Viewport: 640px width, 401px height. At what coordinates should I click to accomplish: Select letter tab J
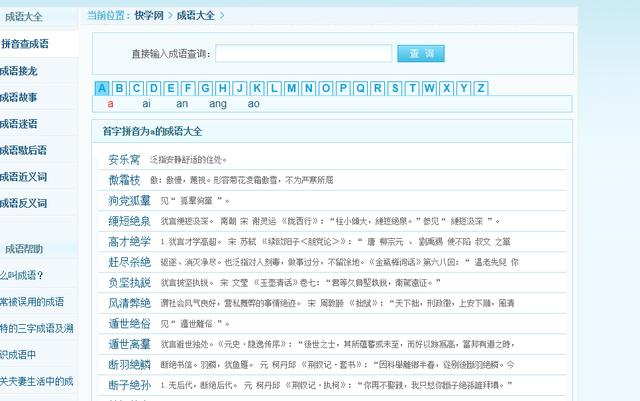click(240, 88)
